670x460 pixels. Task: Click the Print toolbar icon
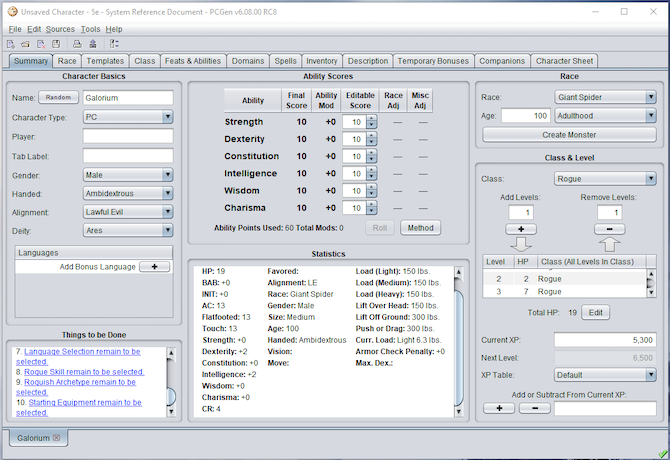pyautogui.click(x=77, y=44)
